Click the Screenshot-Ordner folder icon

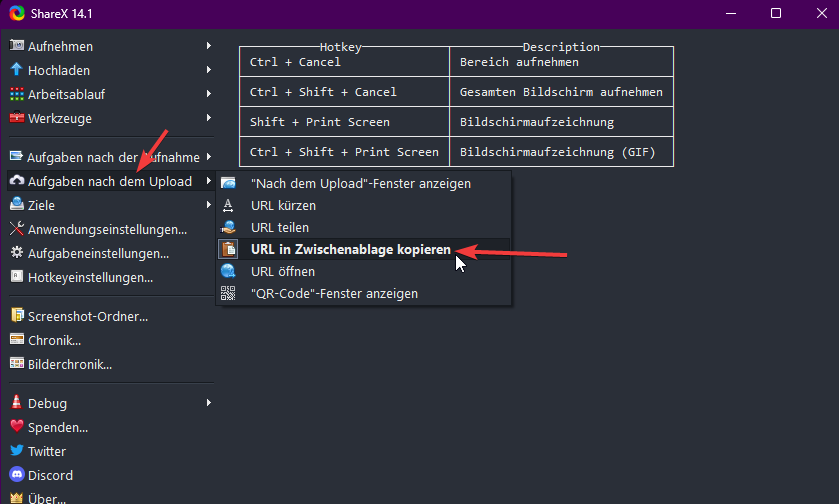click(16, 316)
